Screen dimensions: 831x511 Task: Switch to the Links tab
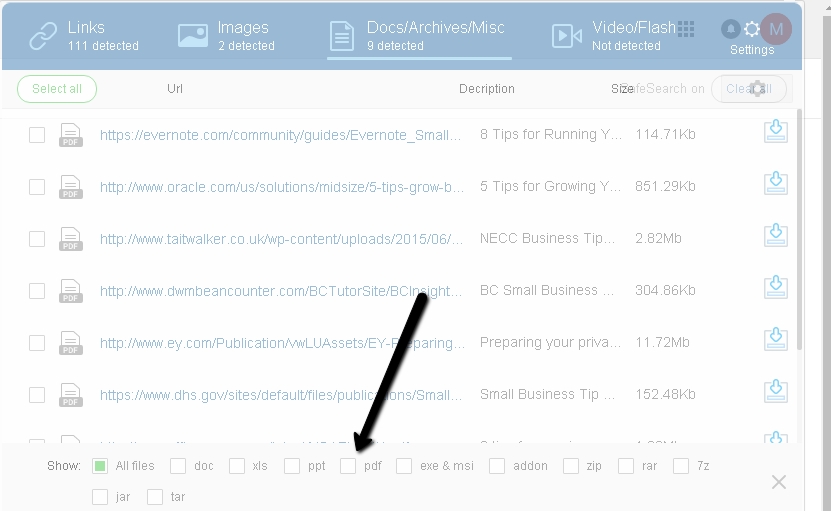tap(85, 35)
